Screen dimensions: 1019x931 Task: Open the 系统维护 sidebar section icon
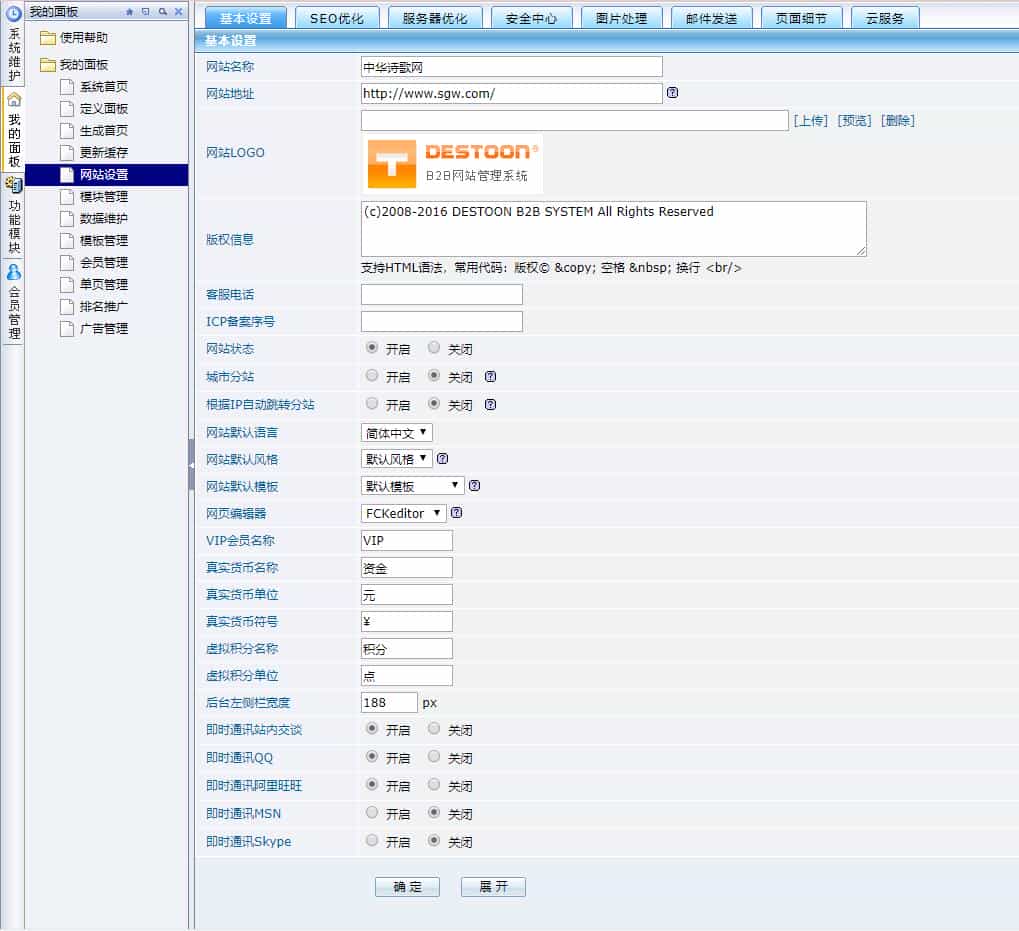pyautogui.click(x=13, y=13)
